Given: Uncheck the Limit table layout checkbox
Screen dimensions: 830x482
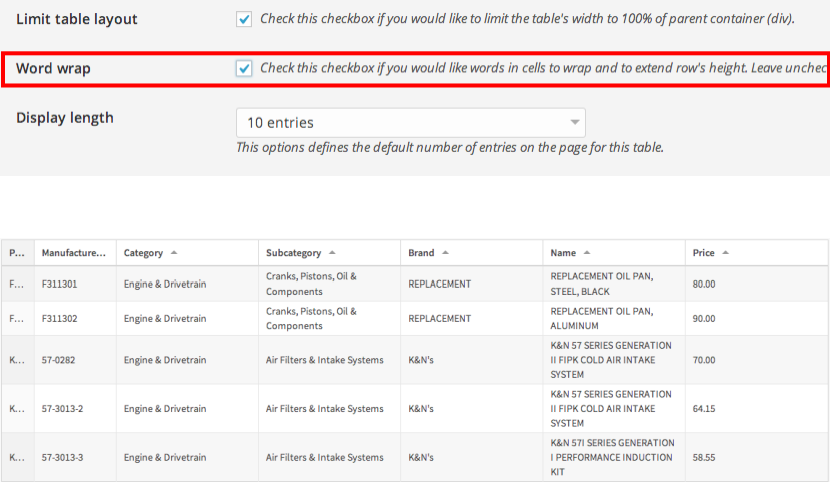Looking at the screenshot, I should pos(244,20).
